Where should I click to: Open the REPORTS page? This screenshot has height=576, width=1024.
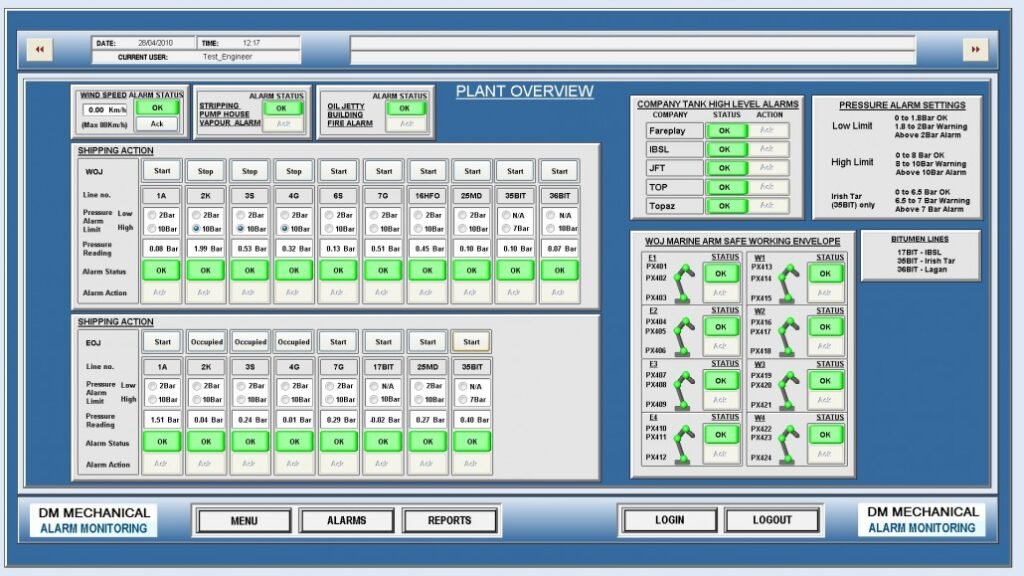pyautogui.click(x=449, y=520)
